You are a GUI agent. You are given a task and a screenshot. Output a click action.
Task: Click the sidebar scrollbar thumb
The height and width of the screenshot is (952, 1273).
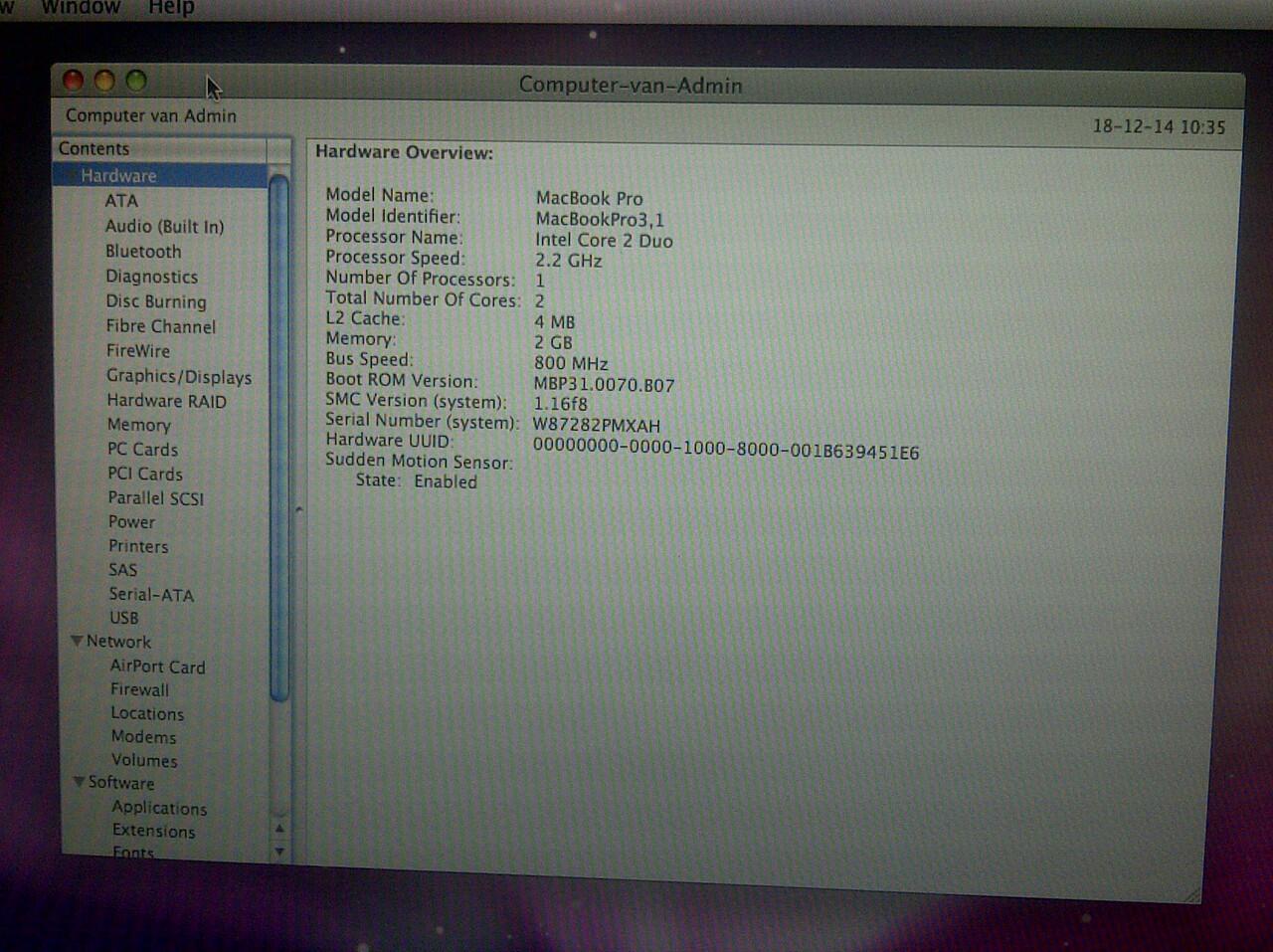point(278,438)
